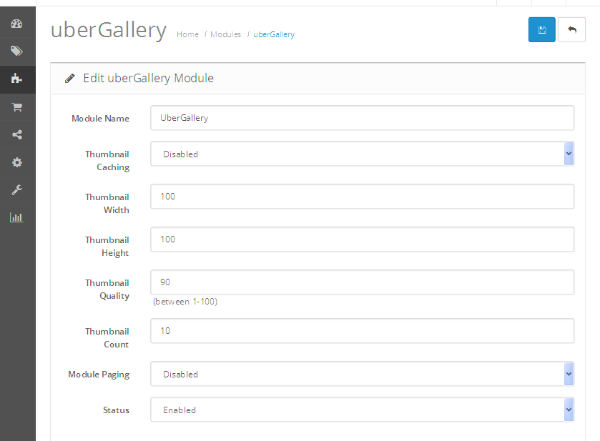Save the uberGallery module settings
Image resolution: width=600 pixels, height=441 pixels.
[541, 29]
